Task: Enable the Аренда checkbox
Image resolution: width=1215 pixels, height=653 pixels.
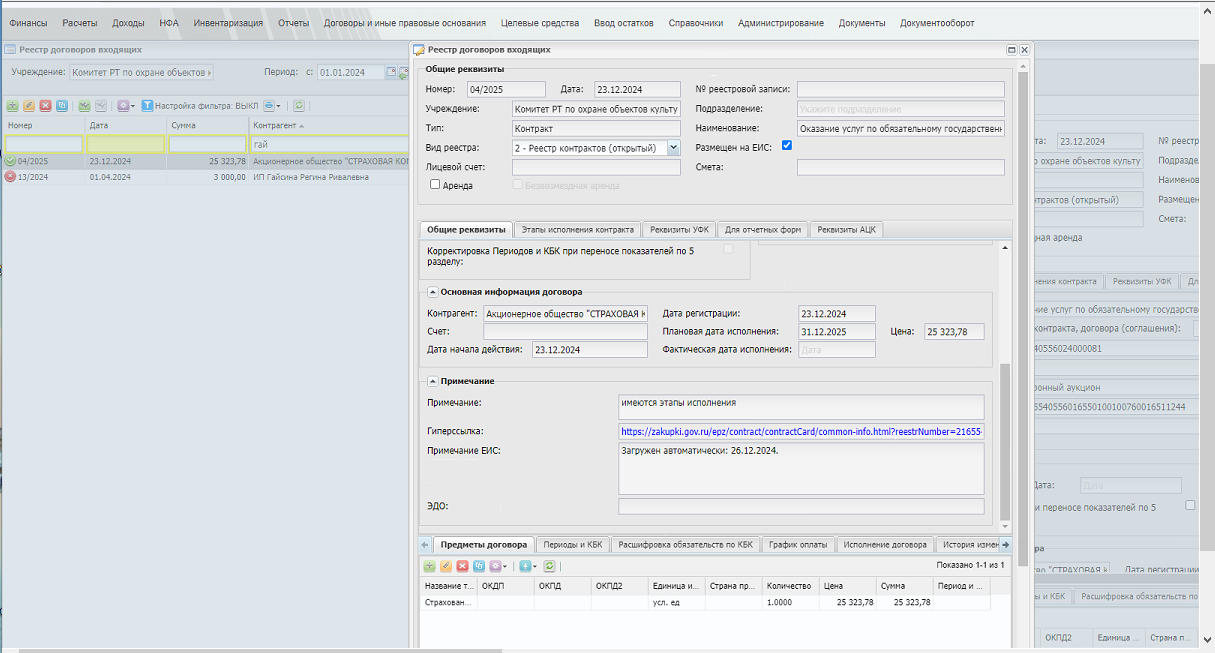Action: 435,185
